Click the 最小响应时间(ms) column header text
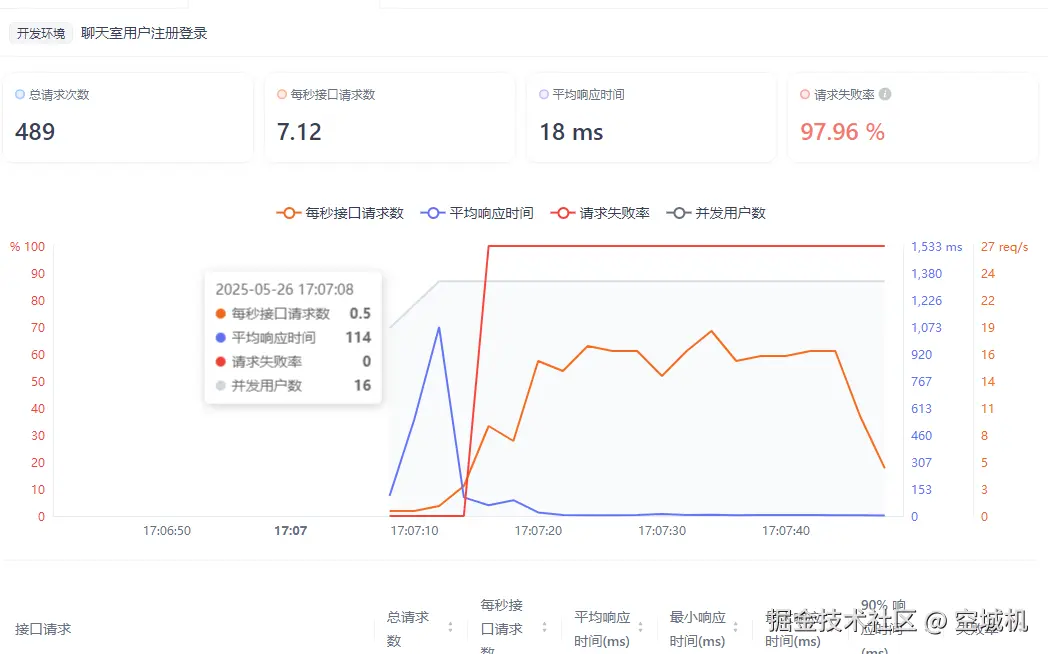Image resolution: width=1048 pixels, height=654 pixels. [x=697, y=629]
